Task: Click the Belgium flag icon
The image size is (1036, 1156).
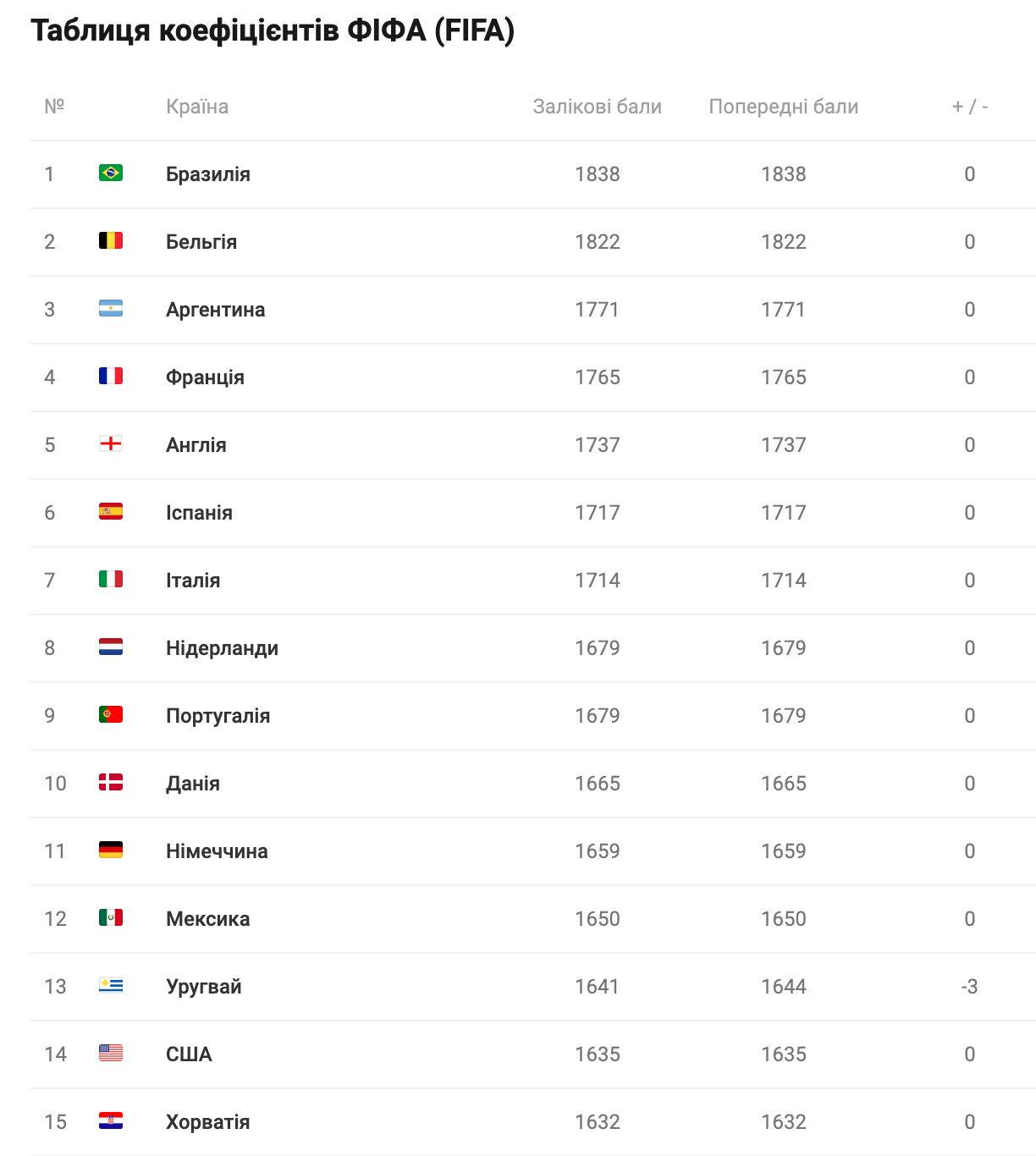Action: pos(111,240)
